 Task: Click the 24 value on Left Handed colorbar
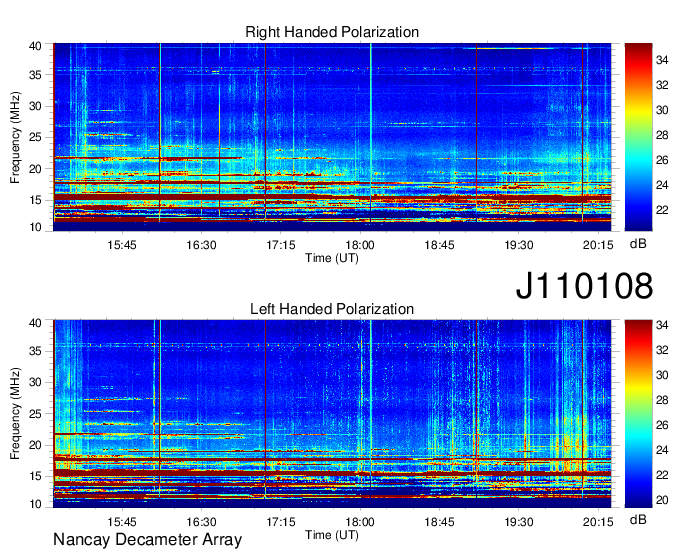[x=662, y=450]
